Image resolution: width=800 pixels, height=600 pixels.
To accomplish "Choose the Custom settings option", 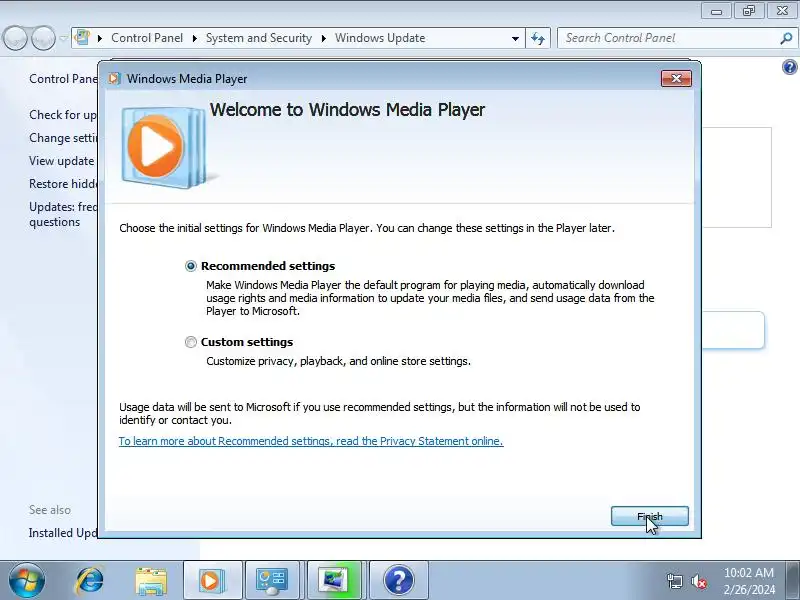I will [191, 342].
